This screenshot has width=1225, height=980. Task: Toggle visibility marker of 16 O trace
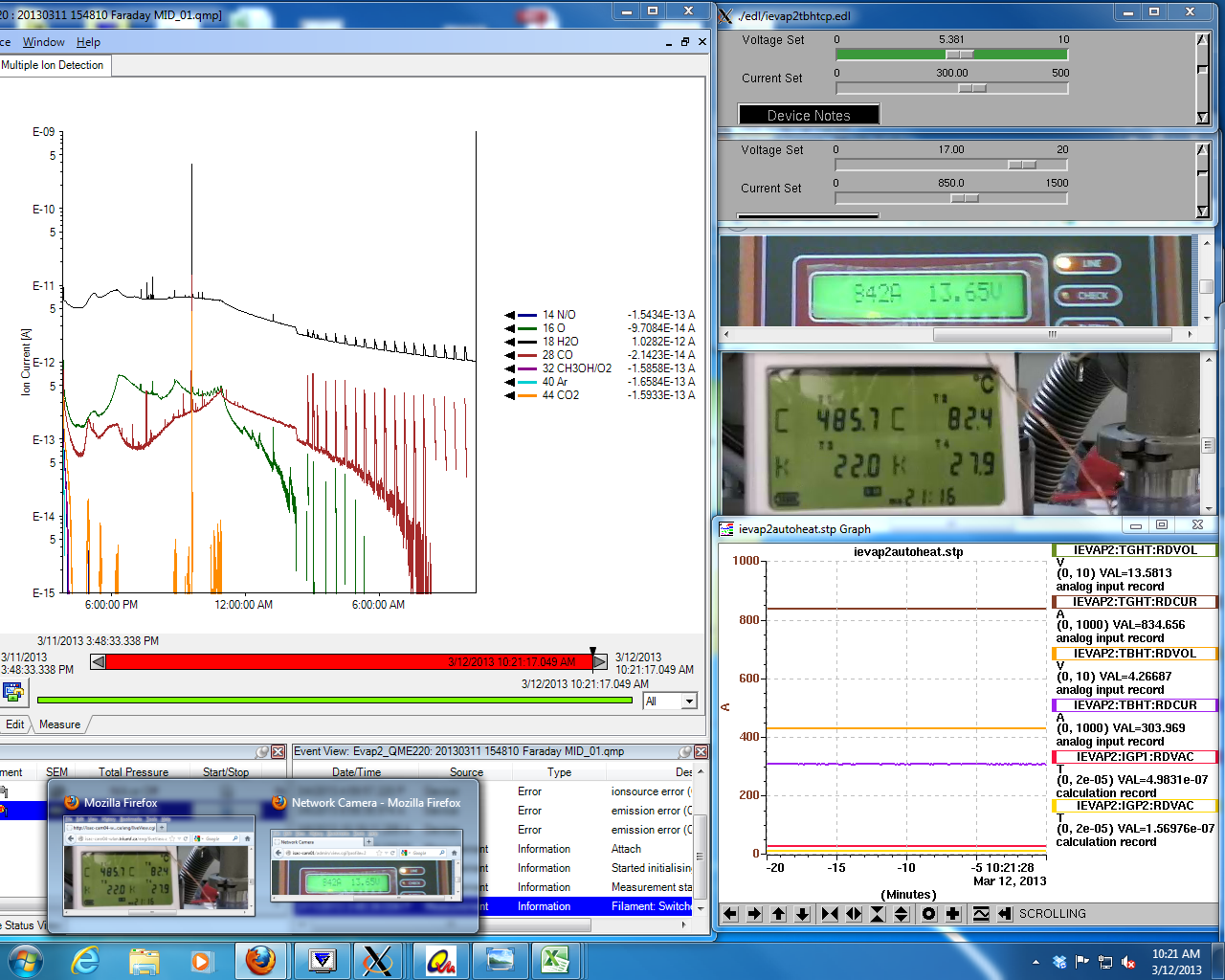pos(510,328)
